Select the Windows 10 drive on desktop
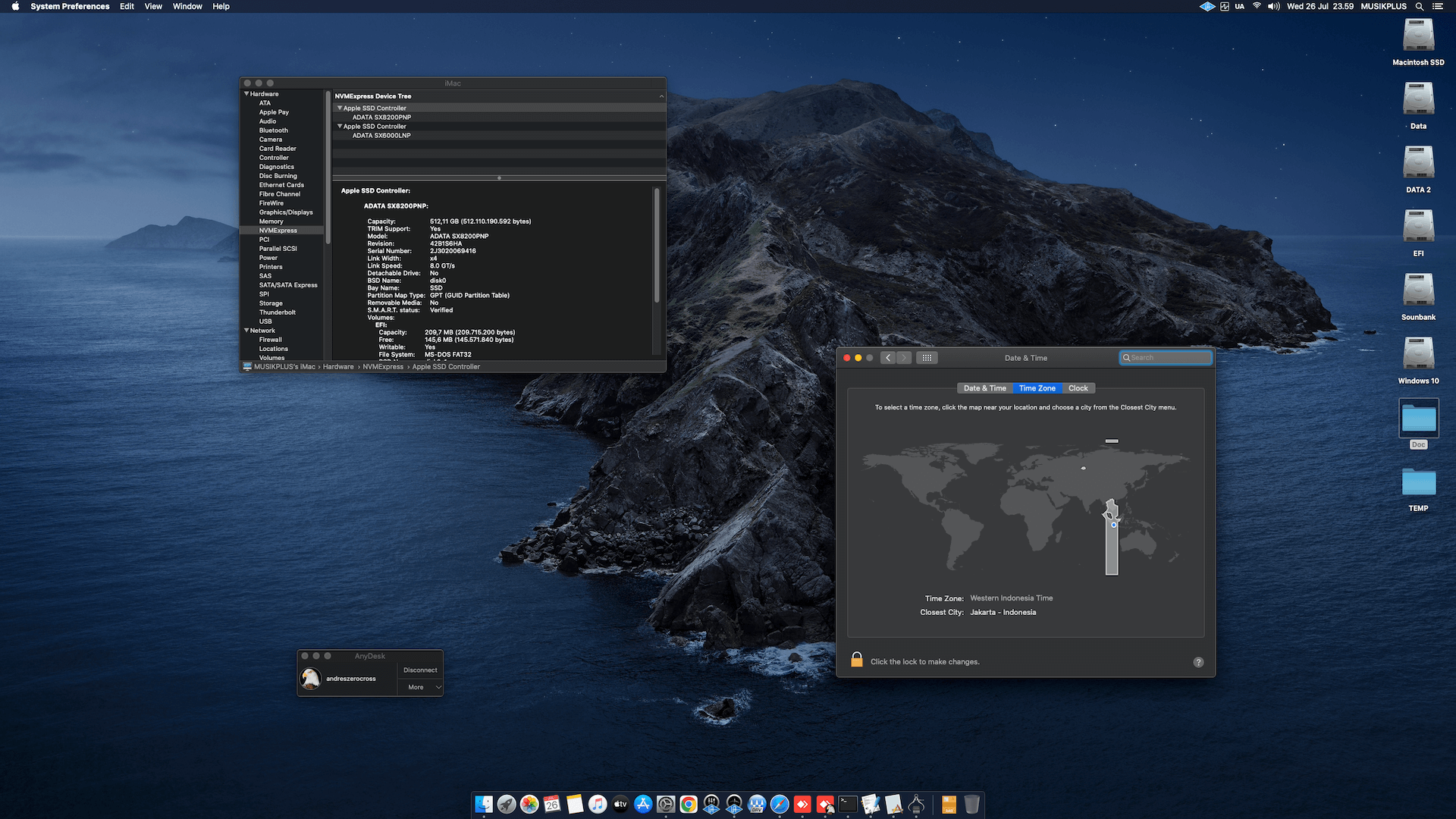The height and width of the screenshot is (819, 1456). (1418, 354)
